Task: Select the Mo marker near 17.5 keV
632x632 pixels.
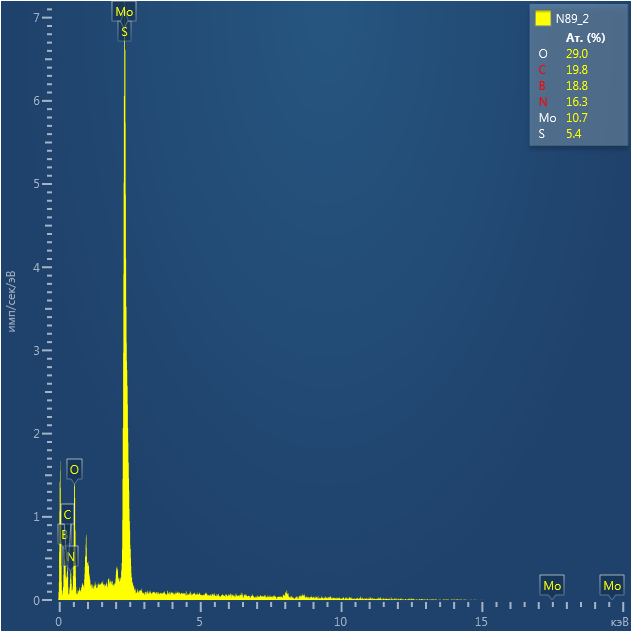Action: click(x=552, y=585)
